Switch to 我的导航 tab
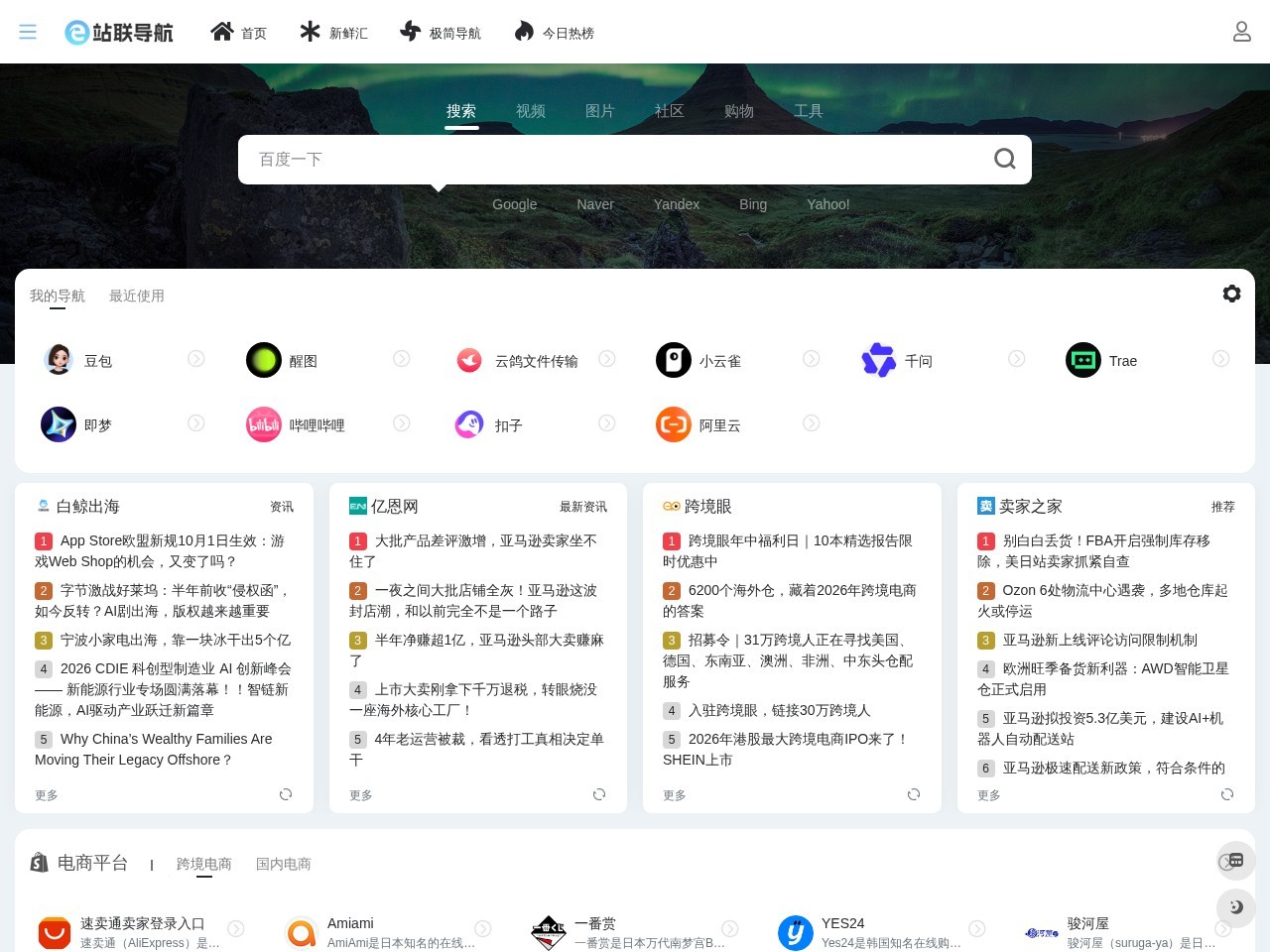Image resolution: width=1270 pixels, height=952 pixels. click(x=58, y=296)
